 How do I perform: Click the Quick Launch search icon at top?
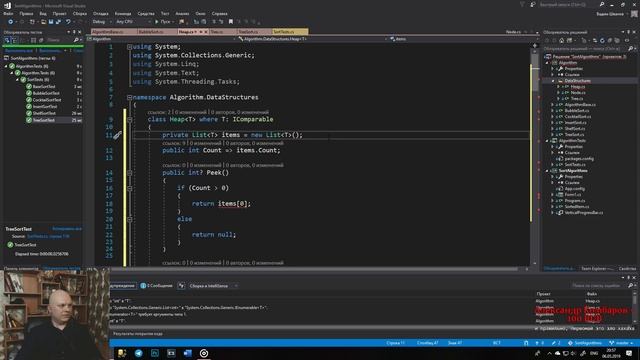click(x=602, y=4)
